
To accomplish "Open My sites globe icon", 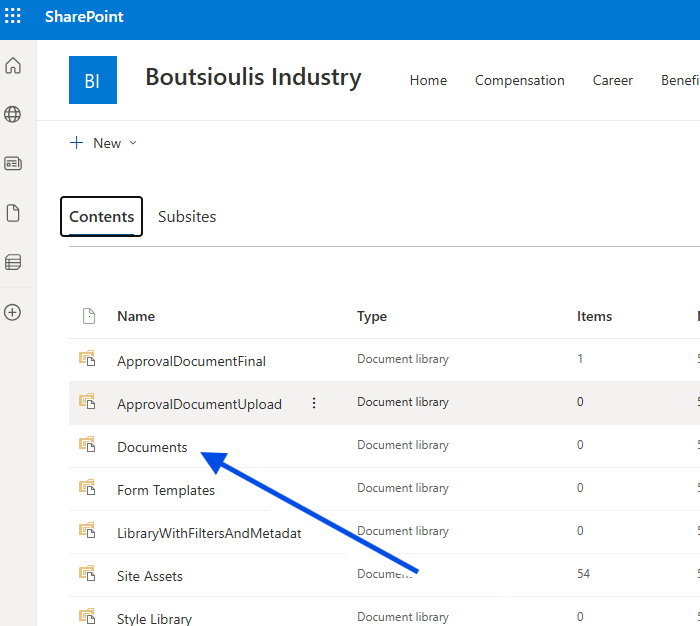I will click(x=13, y=115).
